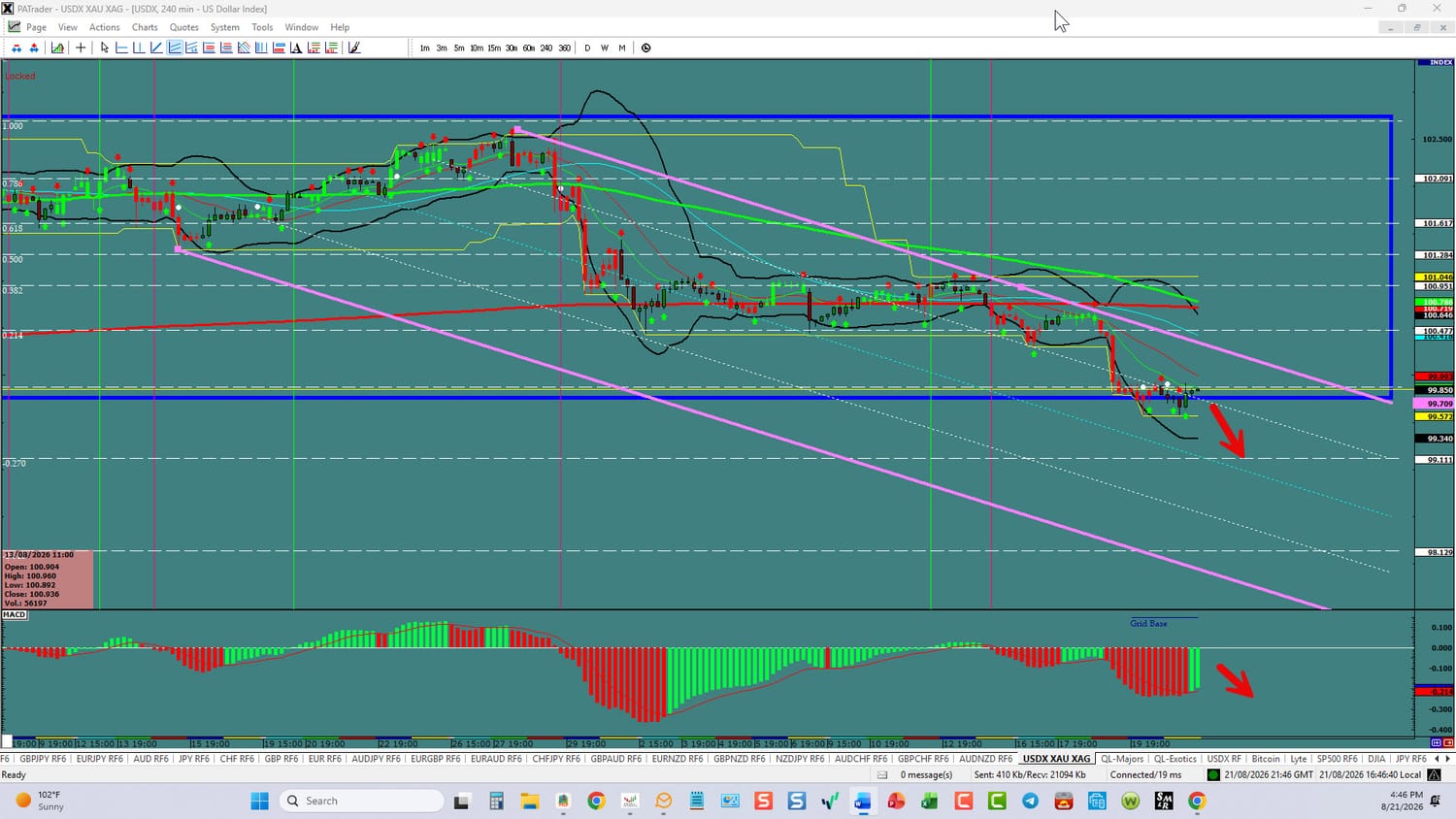Switch to the NZDJPY RF6 tab
1456x819 pixels.
800,759
